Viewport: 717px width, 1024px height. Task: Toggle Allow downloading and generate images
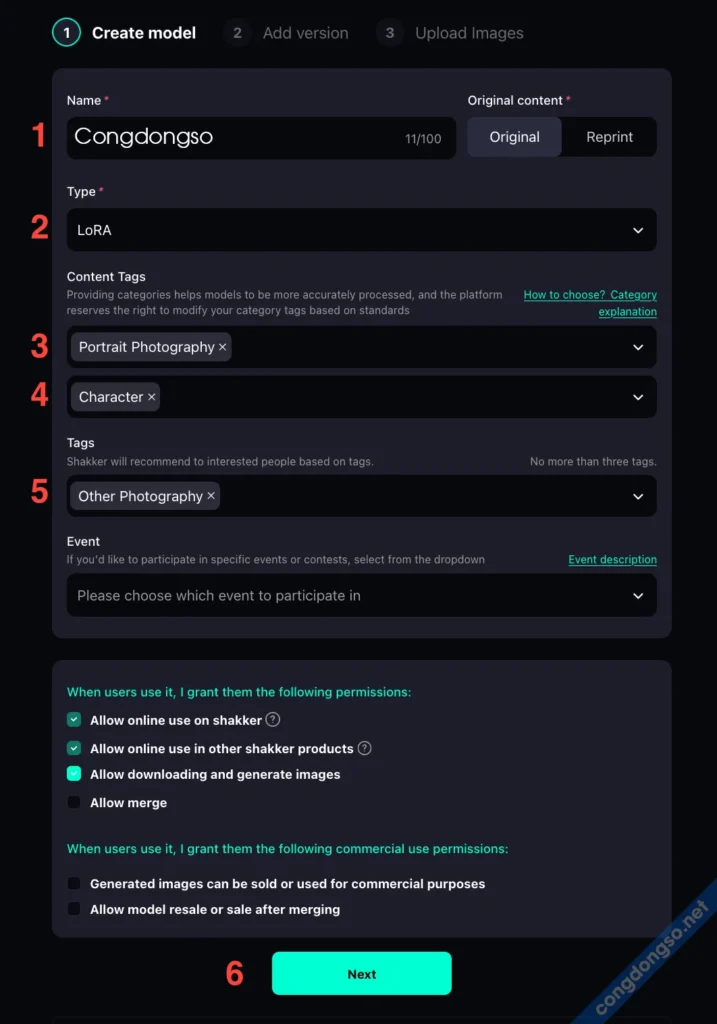coord(74,774)
